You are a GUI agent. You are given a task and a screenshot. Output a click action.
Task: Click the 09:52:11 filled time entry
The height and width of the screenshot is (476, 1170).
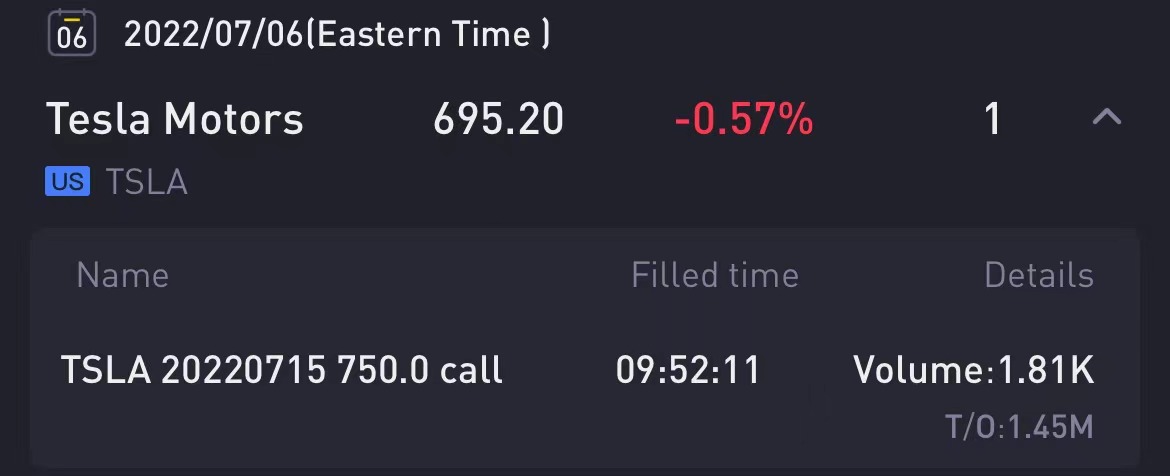[x=688, y=370]
